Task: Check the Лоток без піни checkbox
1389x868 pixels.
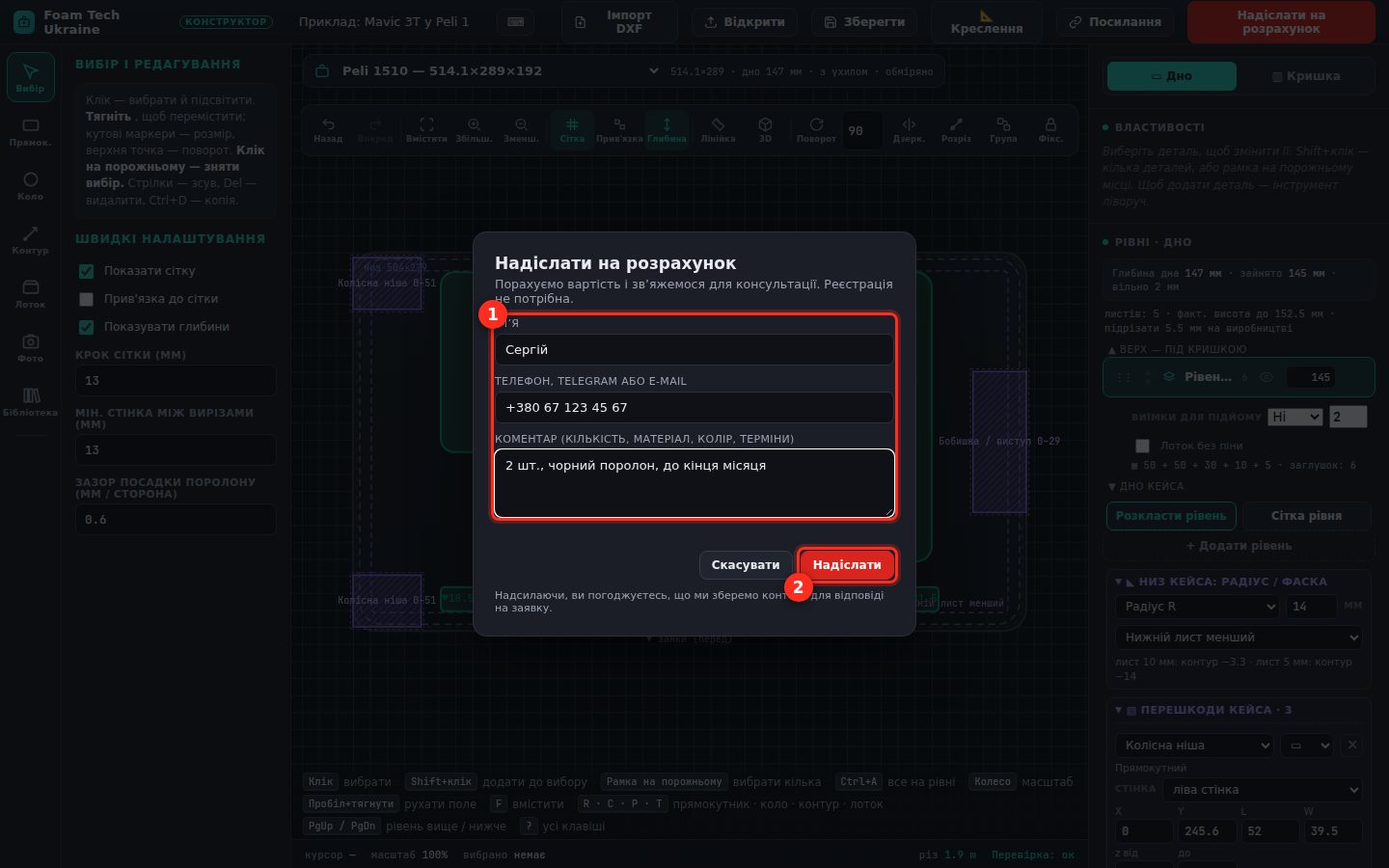Action: click(x=1143, y=446)
